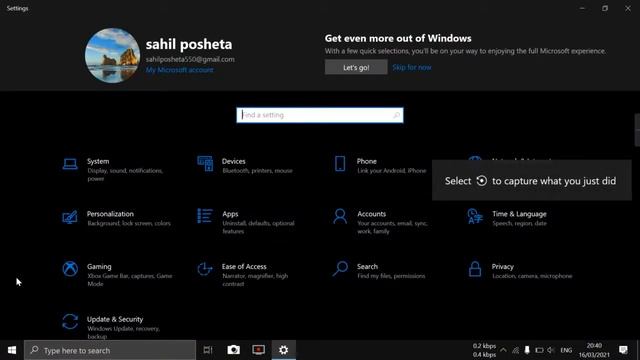640x360 pixels.
Task: Show hidden system tray icons
Action: click(x=503, y=350)
